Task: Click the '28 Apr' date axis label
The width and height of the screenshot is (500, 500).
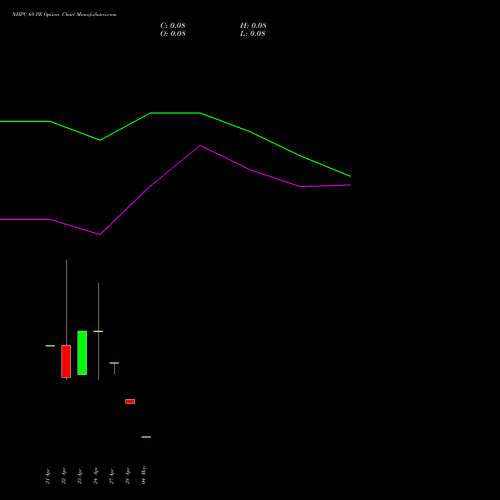Action: (x=128, y=476)
